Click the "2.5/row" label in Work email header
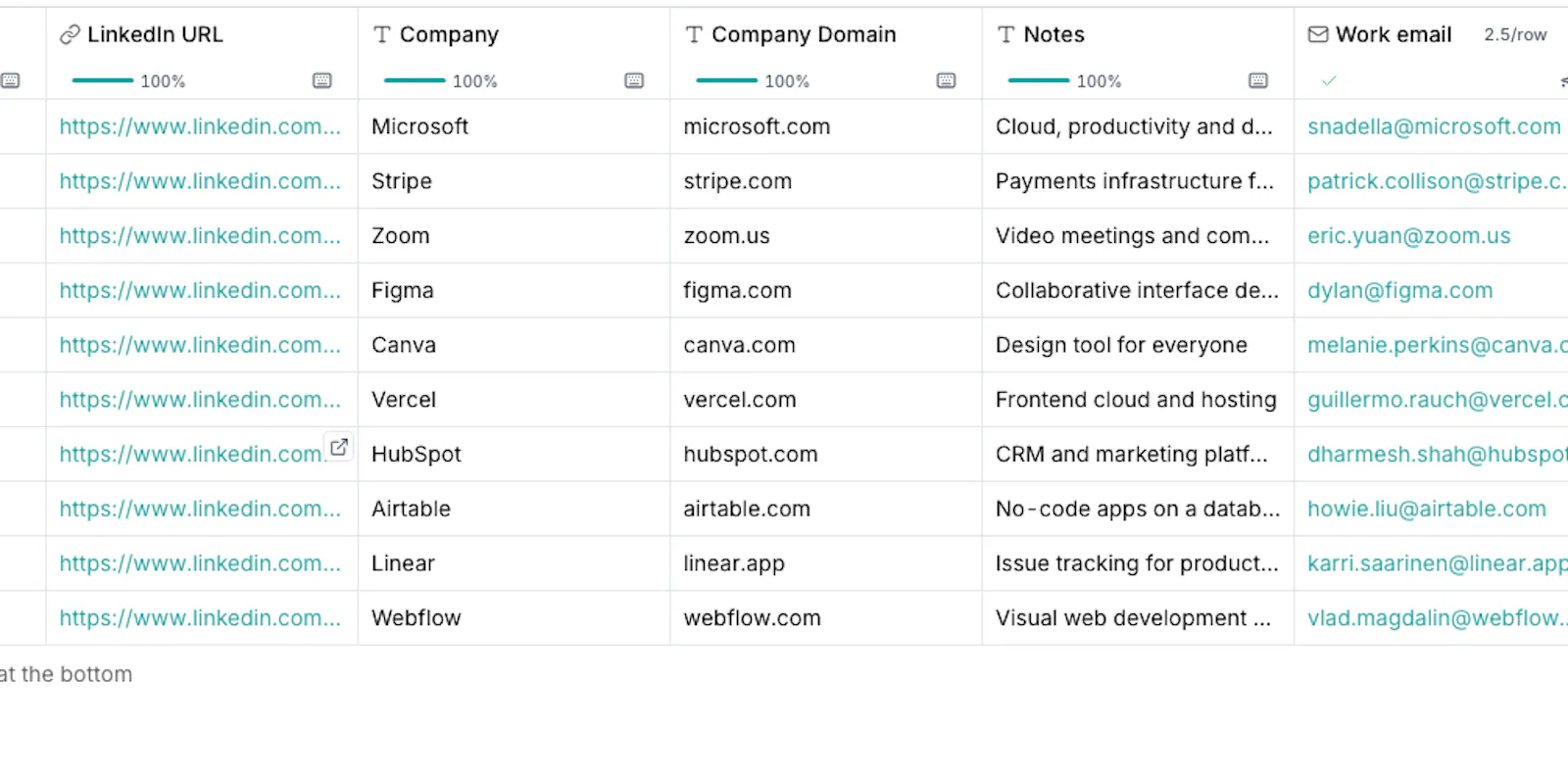This screenshot has width=1568, height=780. (x=1515, y=35)
